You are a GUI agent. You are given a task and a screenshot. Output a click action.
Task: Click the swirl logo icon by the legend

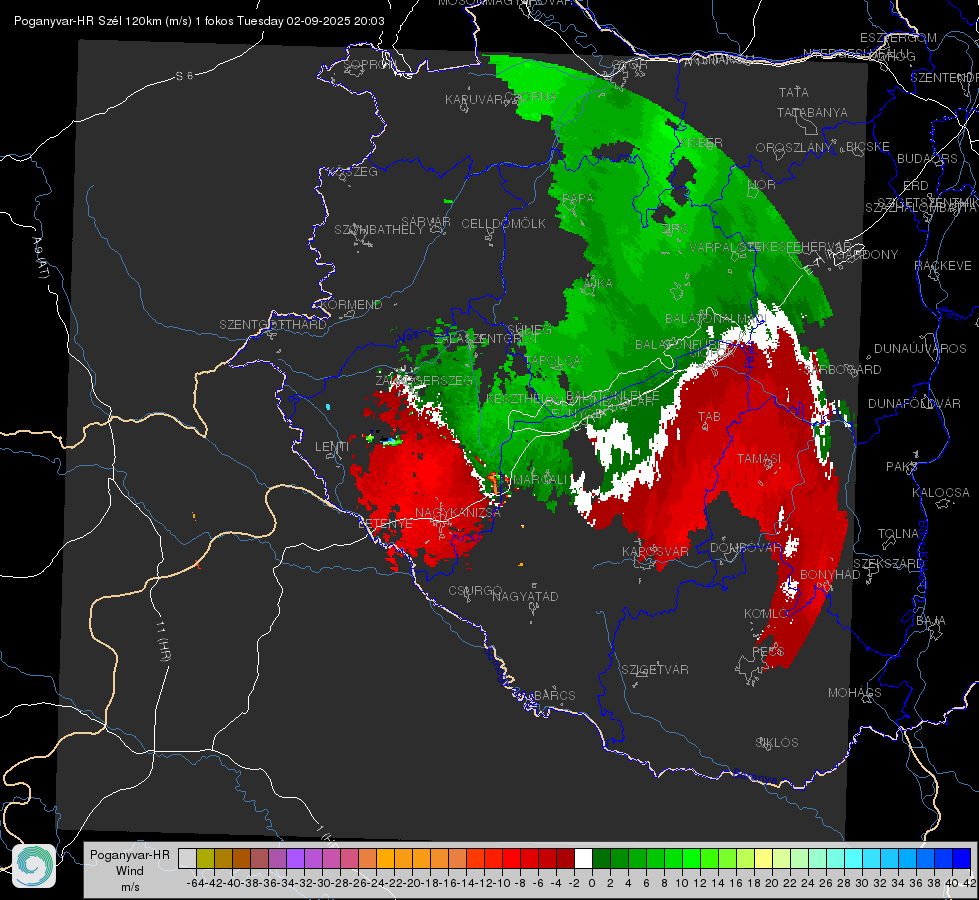click(x=34, y=866)
